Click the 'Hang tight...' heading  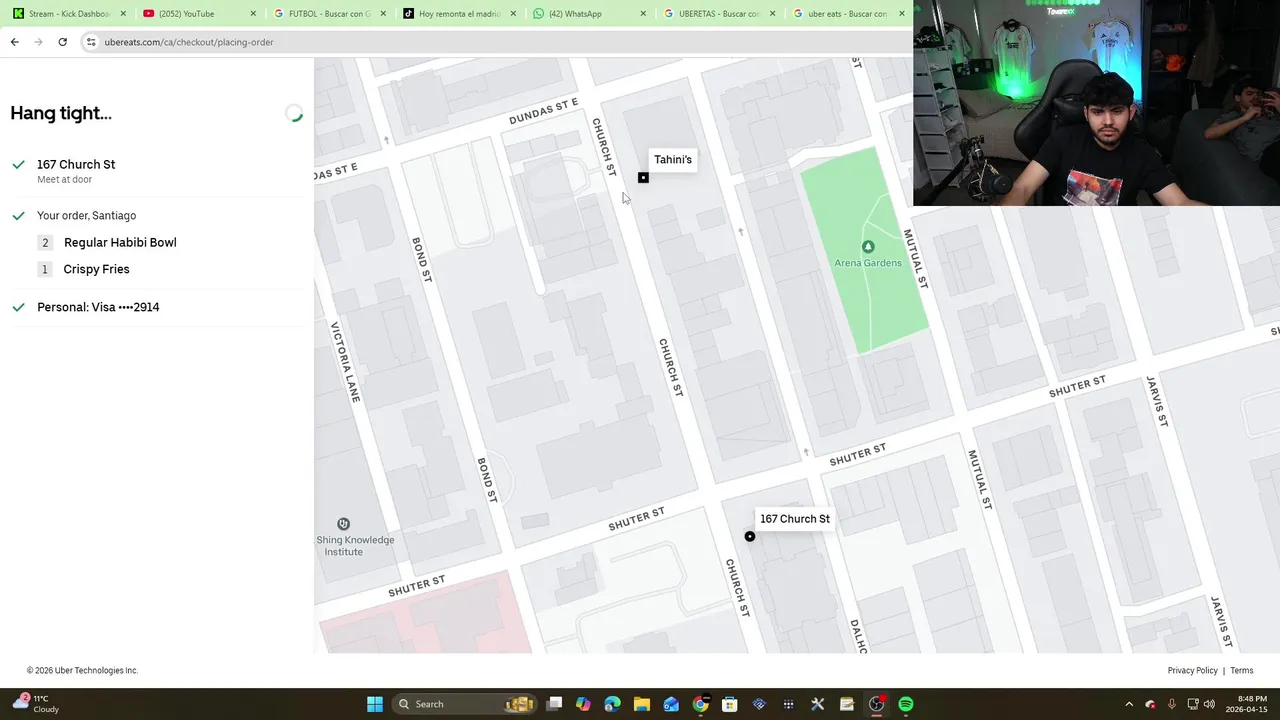(x=61, y=113)
